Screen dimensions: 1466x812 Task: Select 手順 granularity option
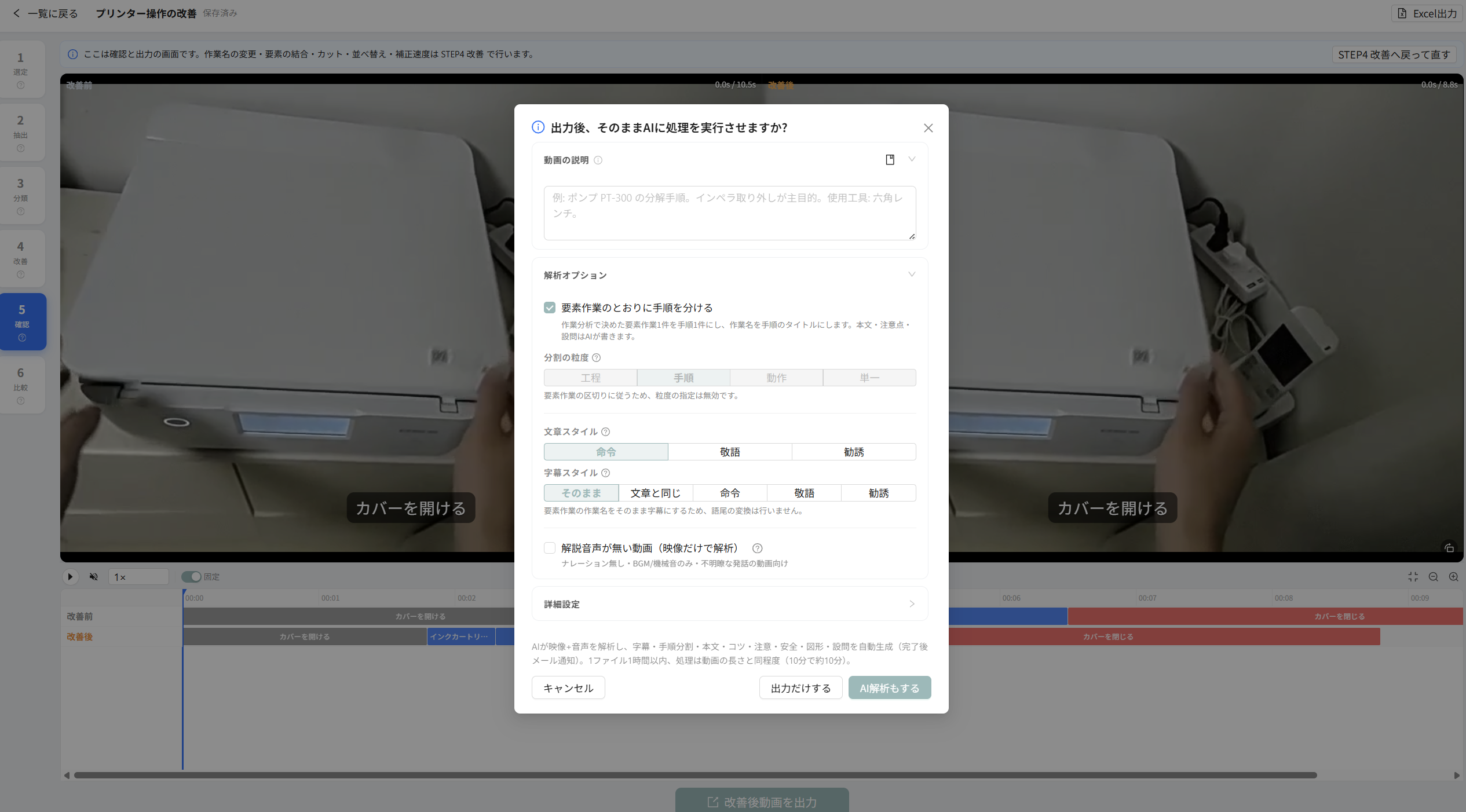coord(683,378)
